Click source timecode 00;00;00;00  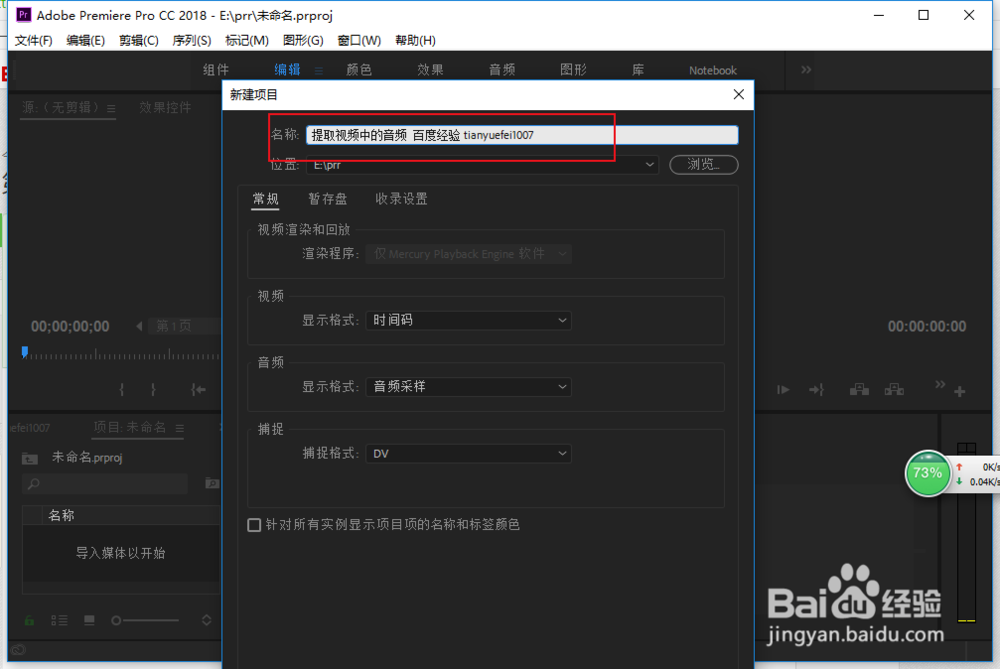point(70,327)
